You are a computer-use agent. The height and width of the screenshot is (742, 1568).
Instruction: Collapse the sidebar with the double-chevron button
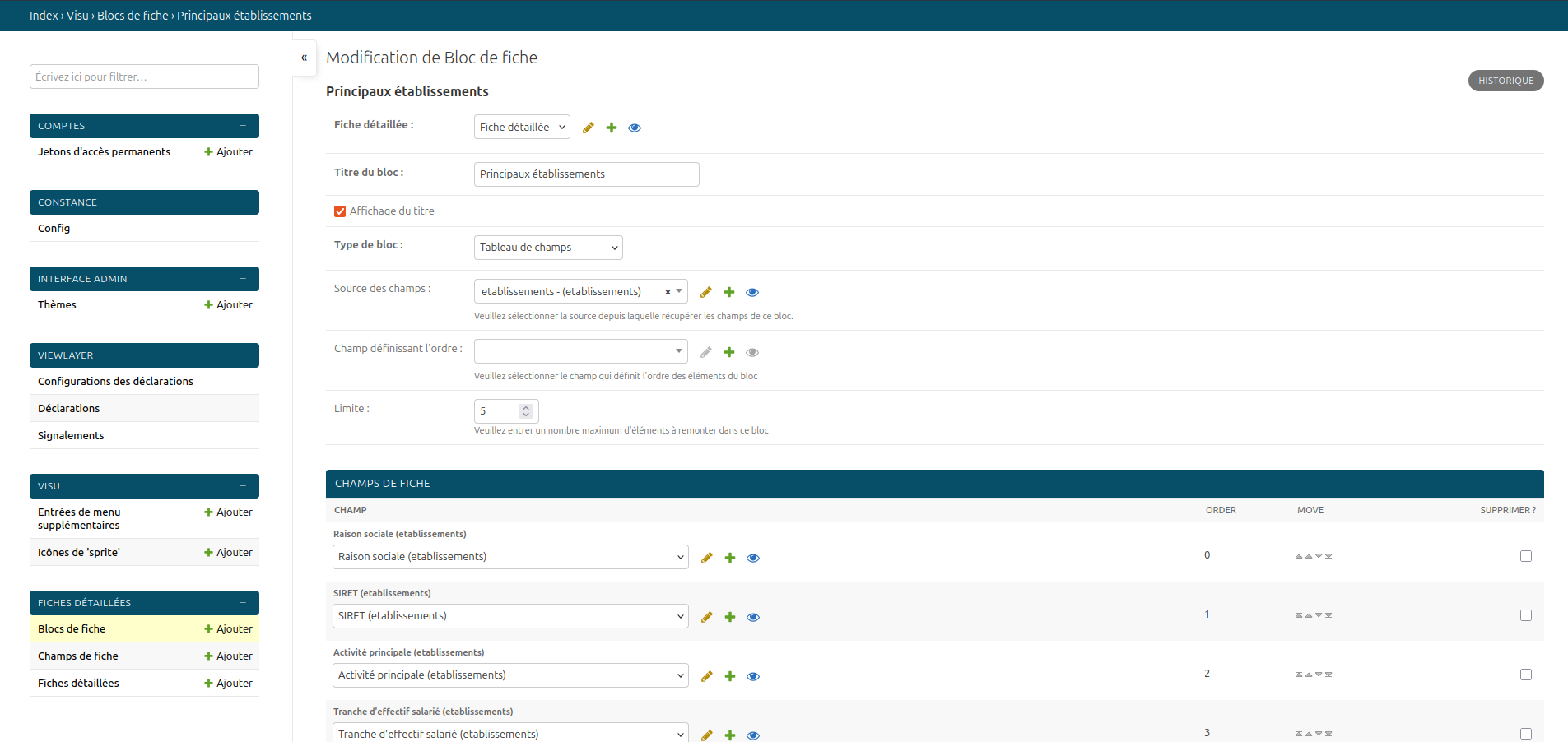tap(305, 58)
